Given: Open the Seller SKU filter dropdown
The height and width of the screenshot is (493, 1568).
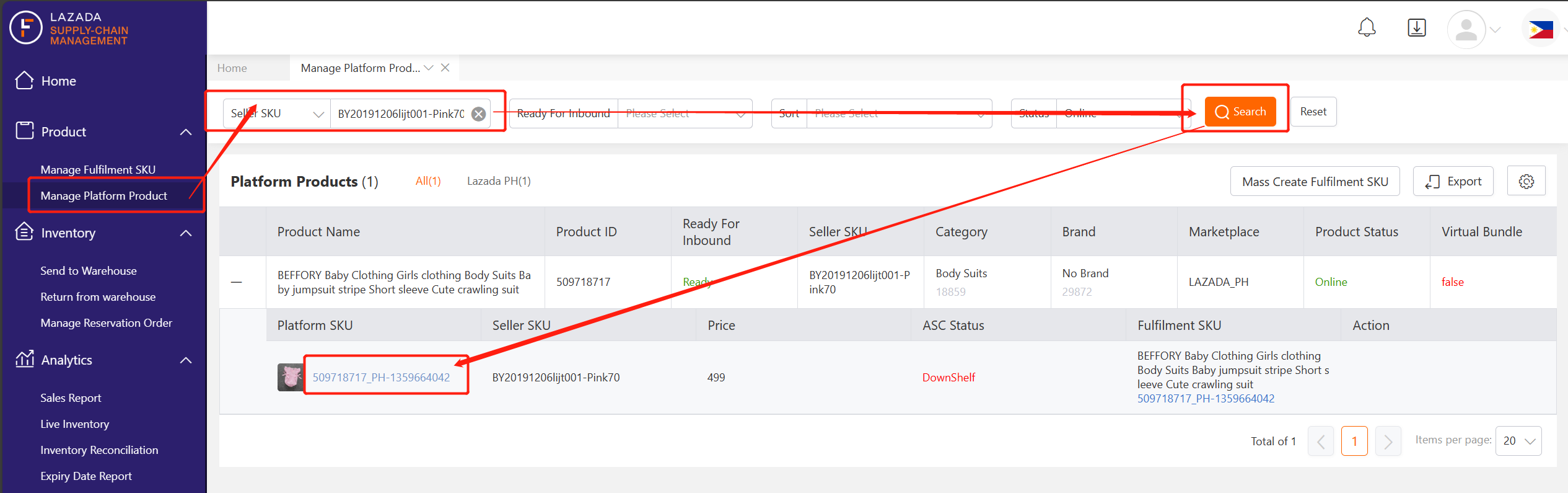Looking at the screenshot, I should coord(276,114).
